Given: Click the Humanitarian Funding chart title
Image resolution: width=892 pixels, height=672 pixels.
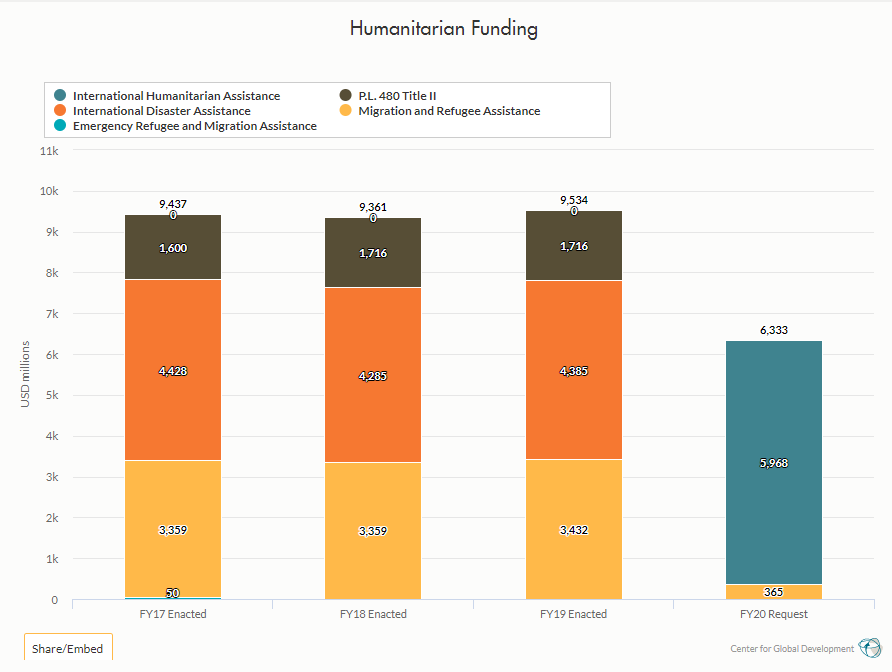Looking at the screenshot, I should [x=445, y=29].
